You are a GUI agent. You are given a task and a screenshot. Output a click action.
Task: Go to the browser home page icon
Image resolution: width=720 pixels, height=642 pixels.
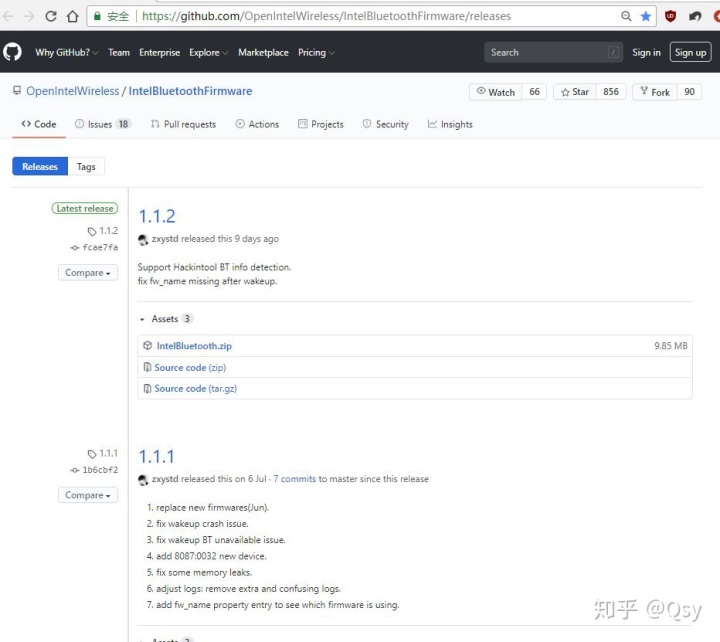pos(73,16)
